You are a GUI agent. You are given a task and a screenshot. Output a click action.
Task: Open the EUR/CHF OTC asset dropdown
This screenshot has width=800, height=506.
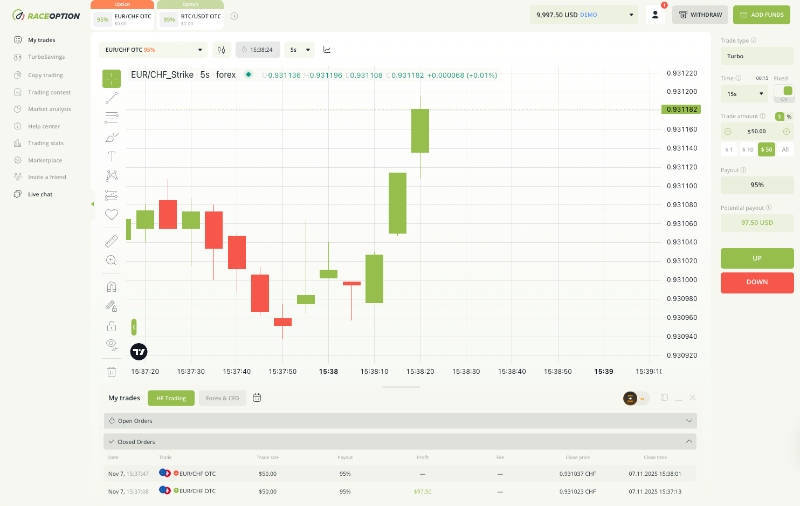point(155,49)
